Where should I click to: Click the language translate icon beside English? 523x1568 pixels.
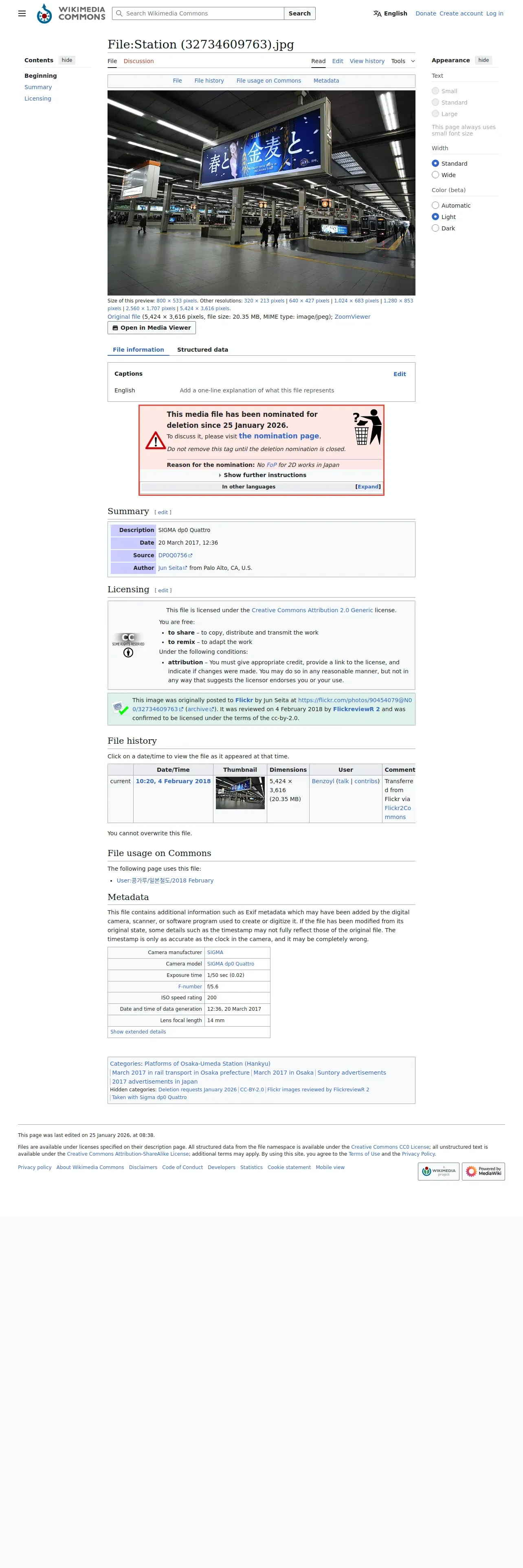coord(378,13)
